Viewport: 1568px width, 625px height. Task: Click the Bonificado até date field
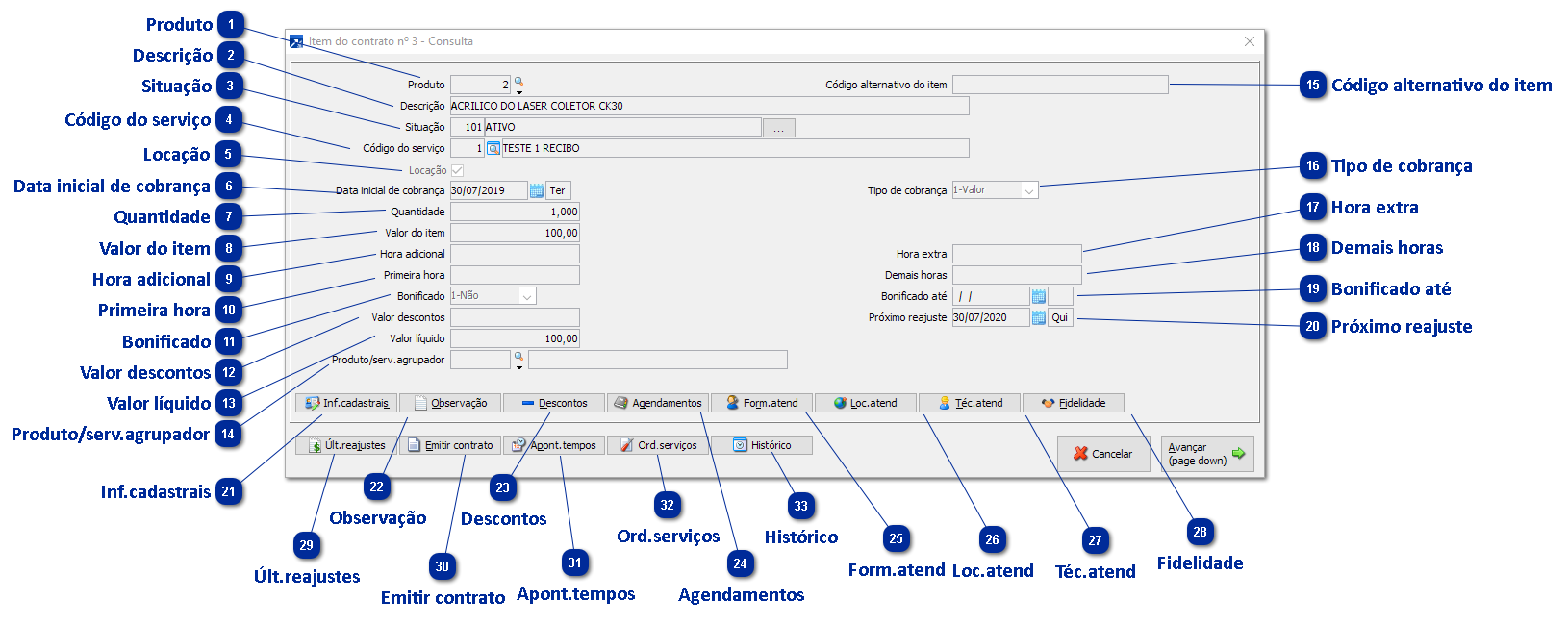pyautogui.click(x=991, y=296)
